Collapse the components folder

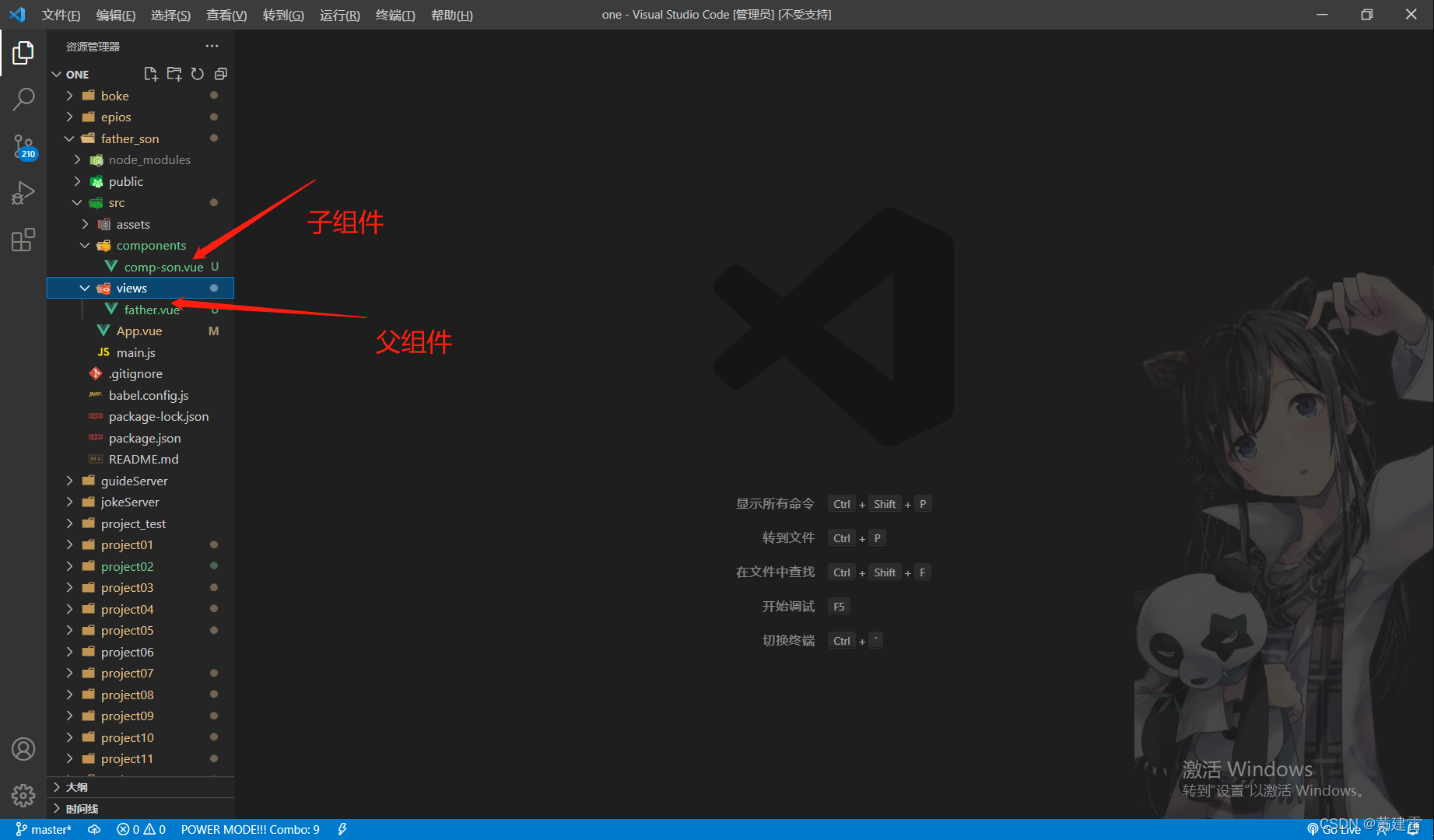click(85, 245)
